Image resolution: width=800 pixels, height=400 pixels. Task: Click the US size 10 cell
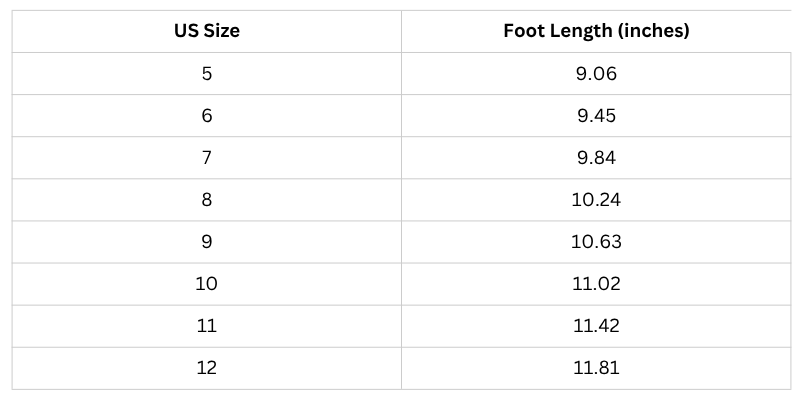coord(207,284)
